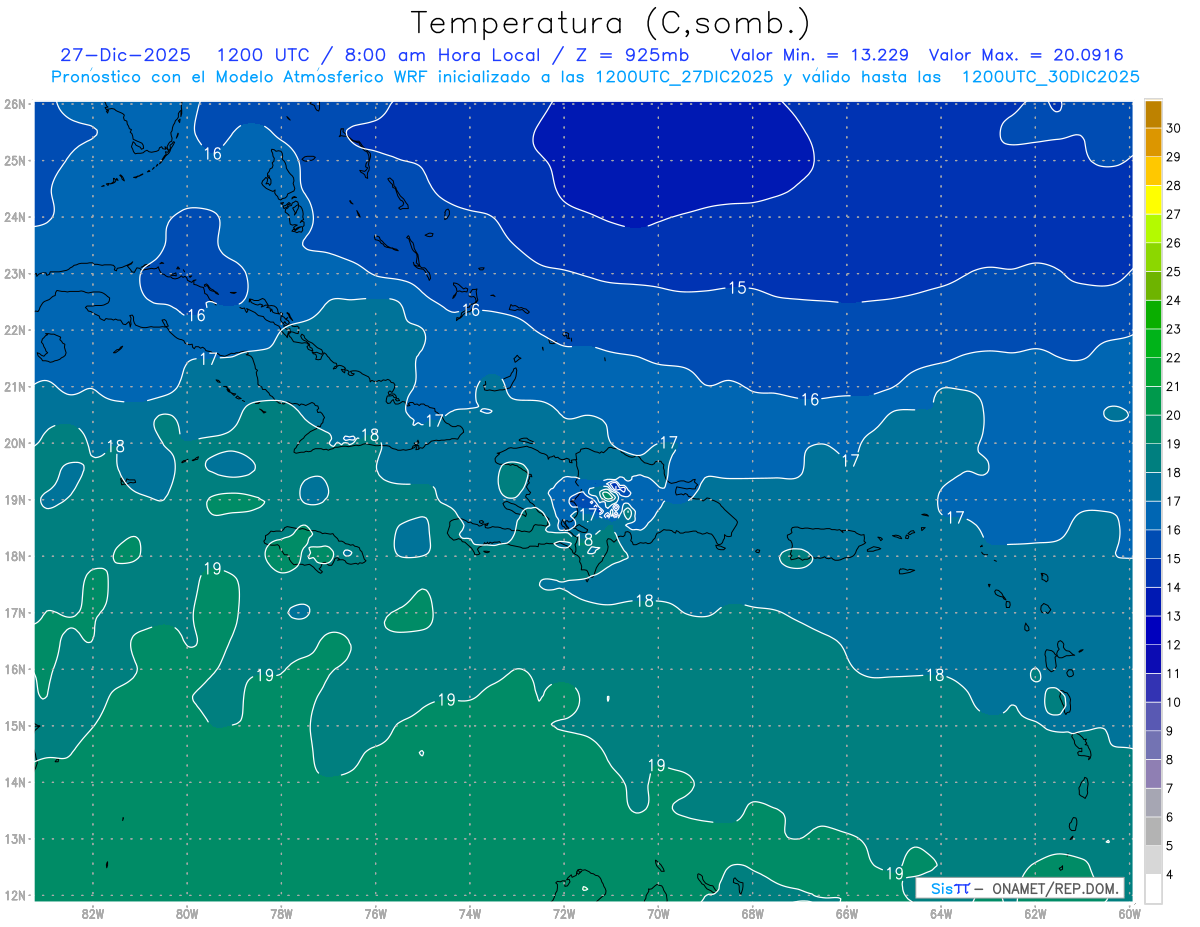This screenshot has height=927, width=1200.
Task: Click the legend scale value "10"
Action: [1174, 702]
